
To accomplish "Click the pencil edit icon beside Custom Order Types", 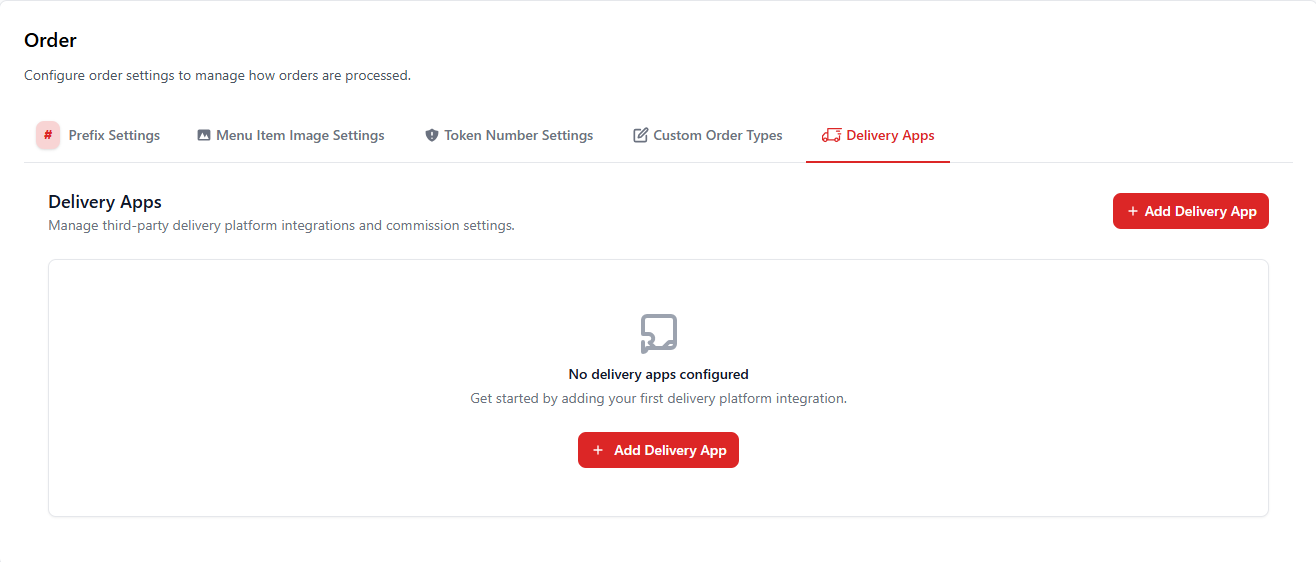I will (x=641, y=135).
